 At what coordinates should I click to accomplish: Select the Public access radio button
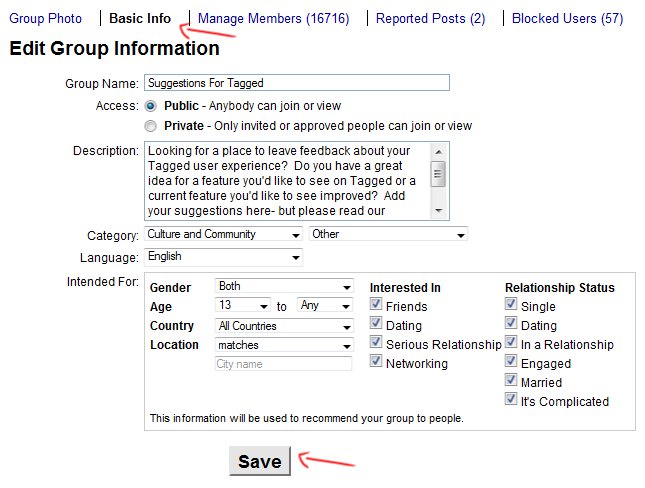[x=151, y=106]
